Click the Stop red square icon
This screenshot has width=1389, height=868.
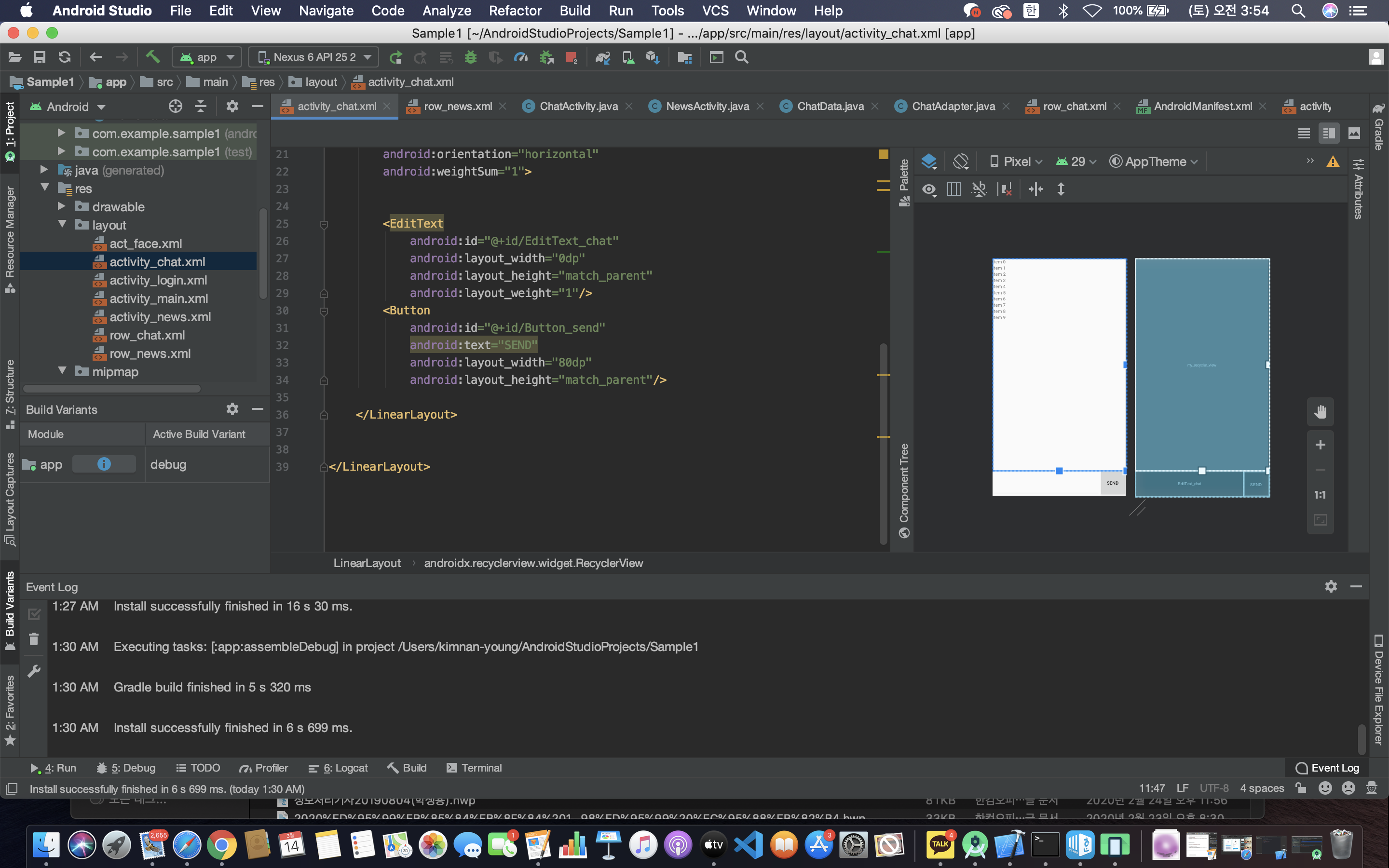tap(571, 57)
